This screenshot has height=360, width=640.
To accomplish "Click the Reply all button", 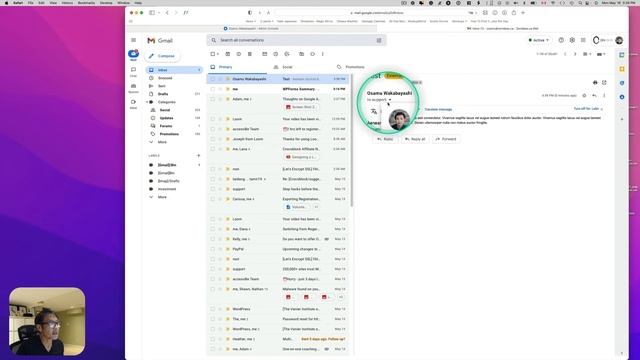I will pyautogui.click(x=415, y=139).
